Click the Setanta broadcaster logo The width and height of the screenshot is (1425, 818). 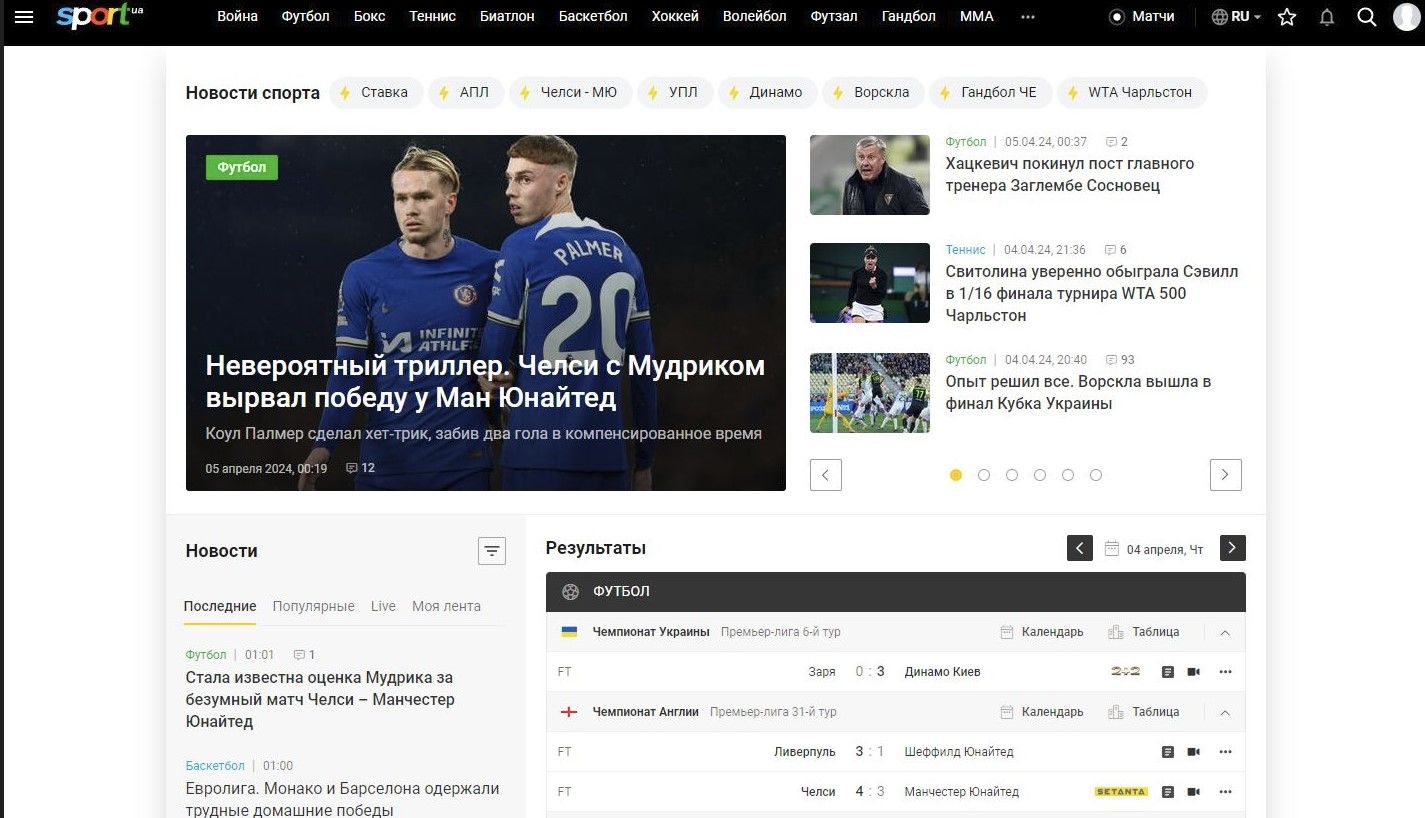pyautogui.click(x=1121, y=792)
